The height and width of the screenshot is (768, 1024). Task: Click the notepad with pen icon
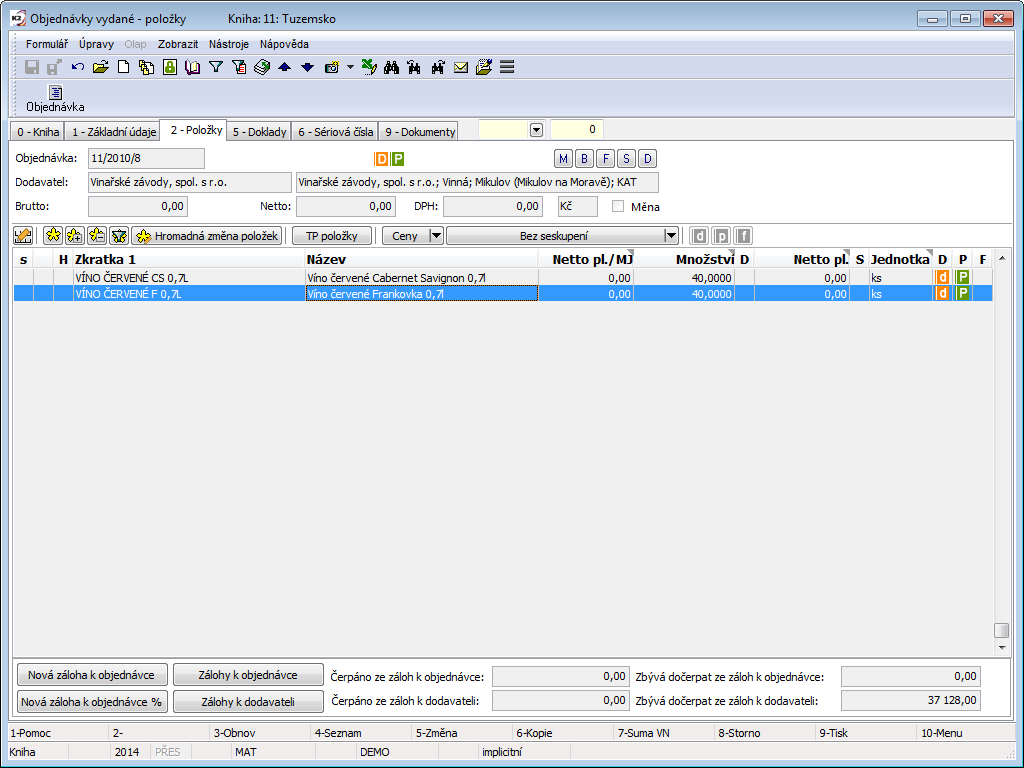click(484, 67)
